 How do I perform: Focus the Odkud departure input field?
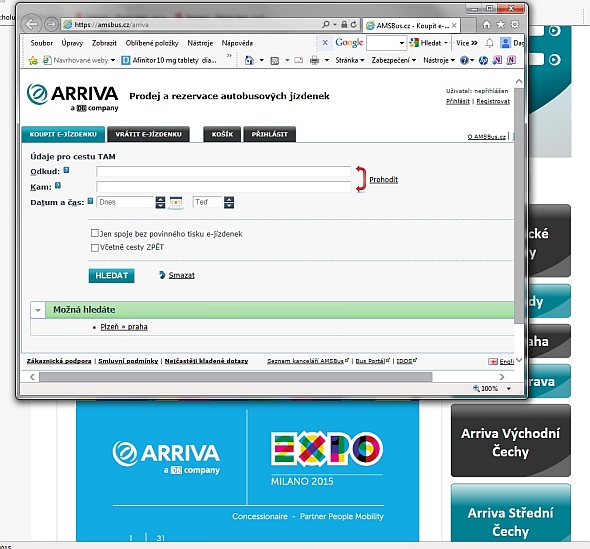coord(224,172)
